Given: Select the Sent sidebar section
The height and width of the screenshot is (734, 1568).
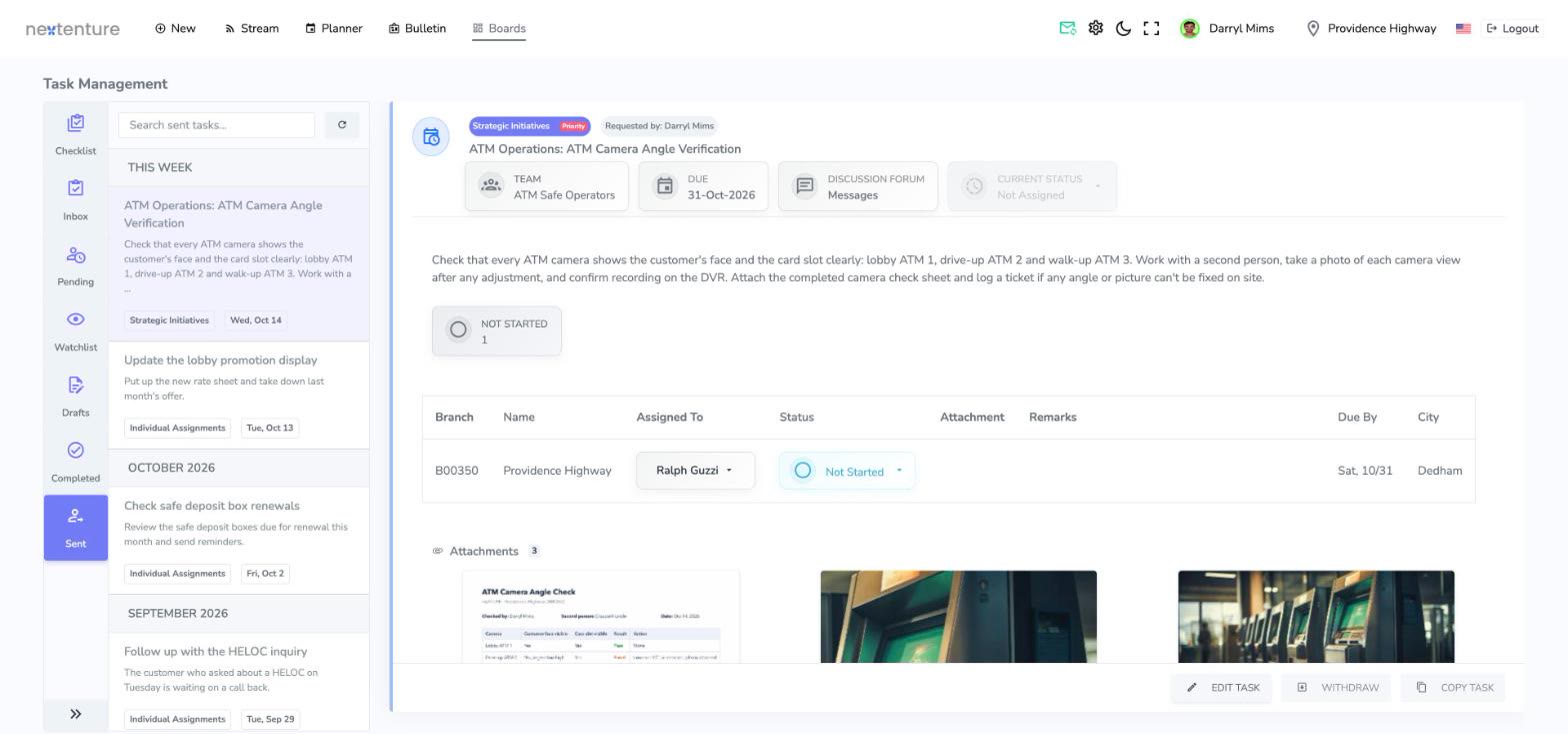Looking at the screenshot, I should (76, 528).
